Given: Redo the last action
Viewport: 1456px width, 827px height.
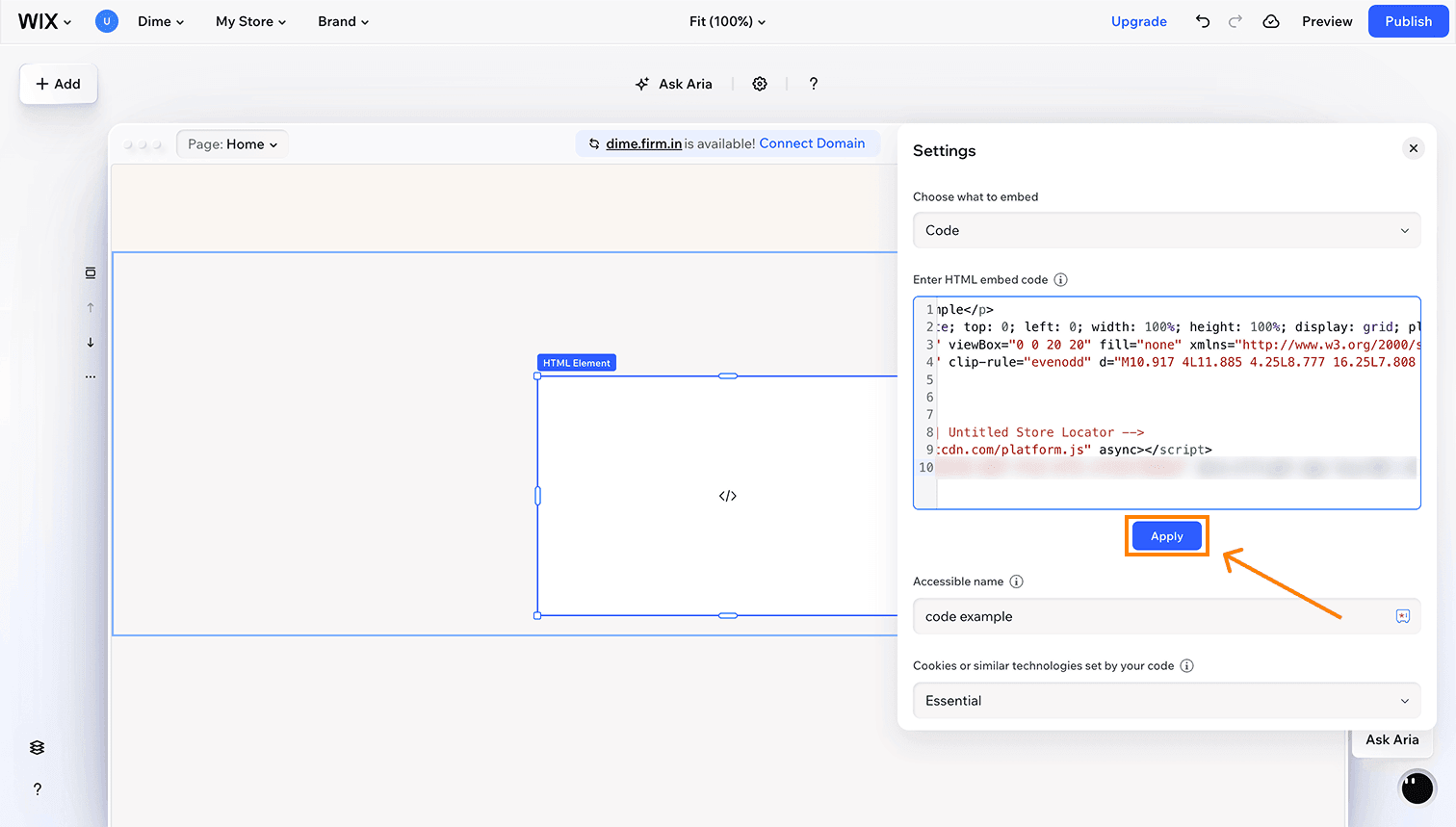Looking at the screenshot, I should coord(1235,21).
